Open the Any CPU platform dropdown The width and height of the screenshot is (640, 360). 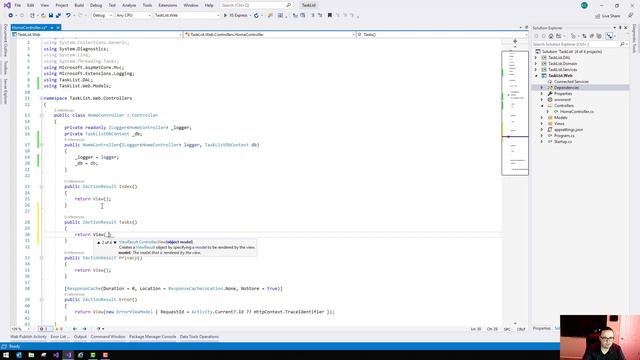pyautogui.click(x=133, y=16)
